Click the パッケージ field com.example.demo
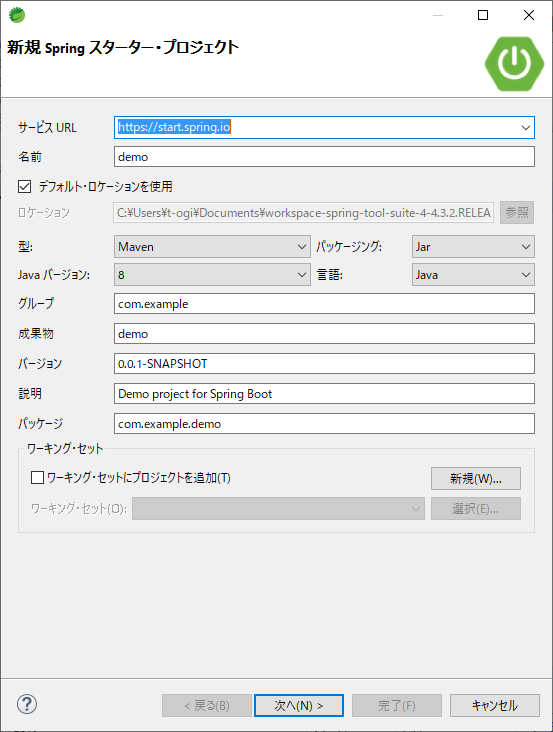 [324, 423]
